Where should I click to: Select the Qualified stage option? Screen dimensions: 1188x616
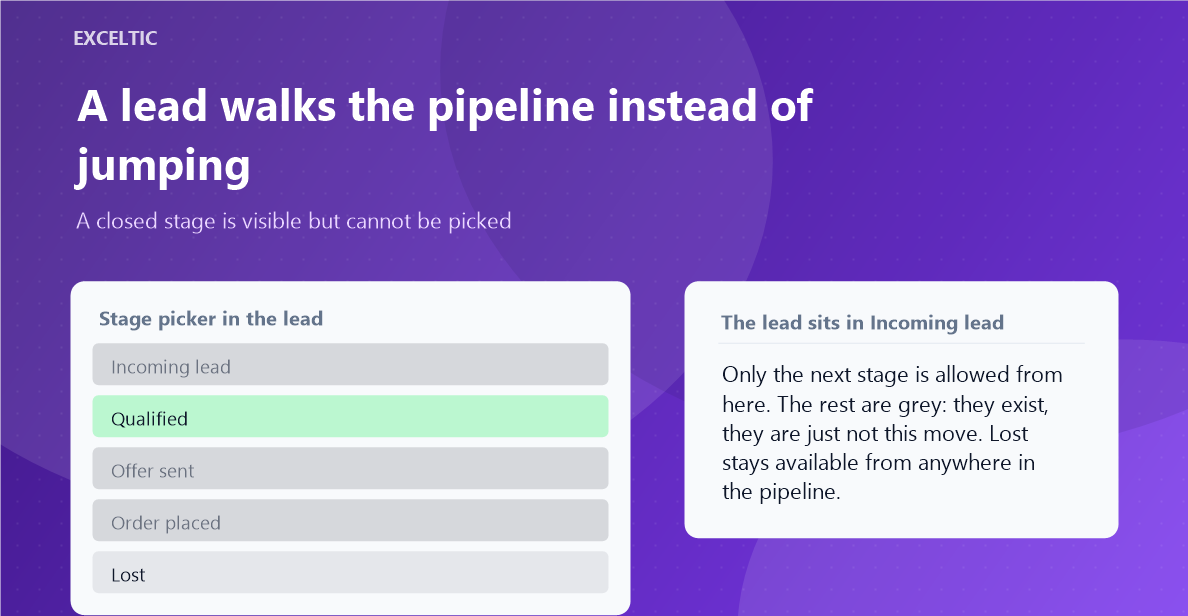pos(350,416)
